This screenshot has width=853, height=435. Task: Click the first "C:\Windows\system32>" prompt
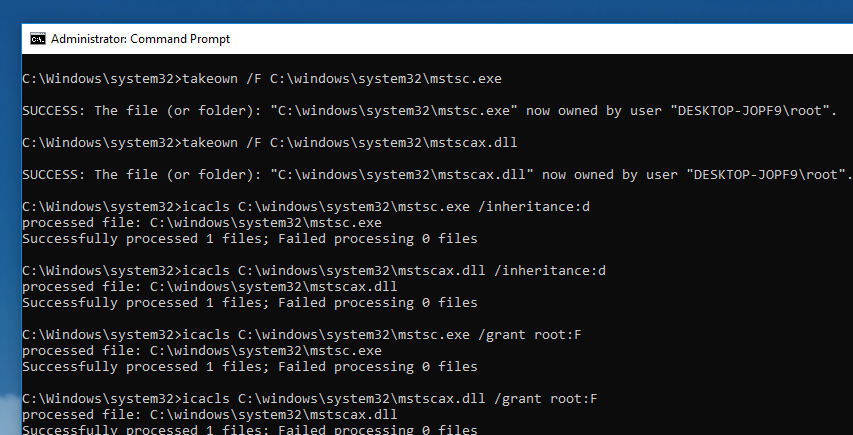(x=100, y=78)
